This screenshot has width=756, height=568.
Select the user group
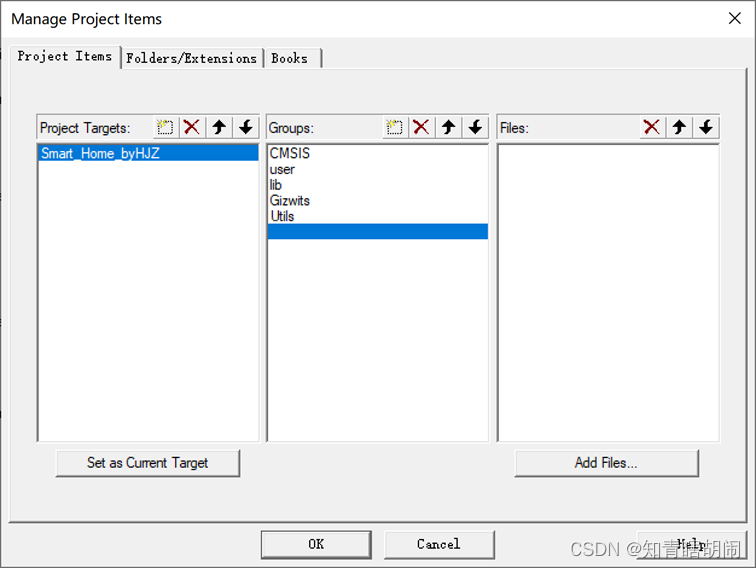pos(378,169)
